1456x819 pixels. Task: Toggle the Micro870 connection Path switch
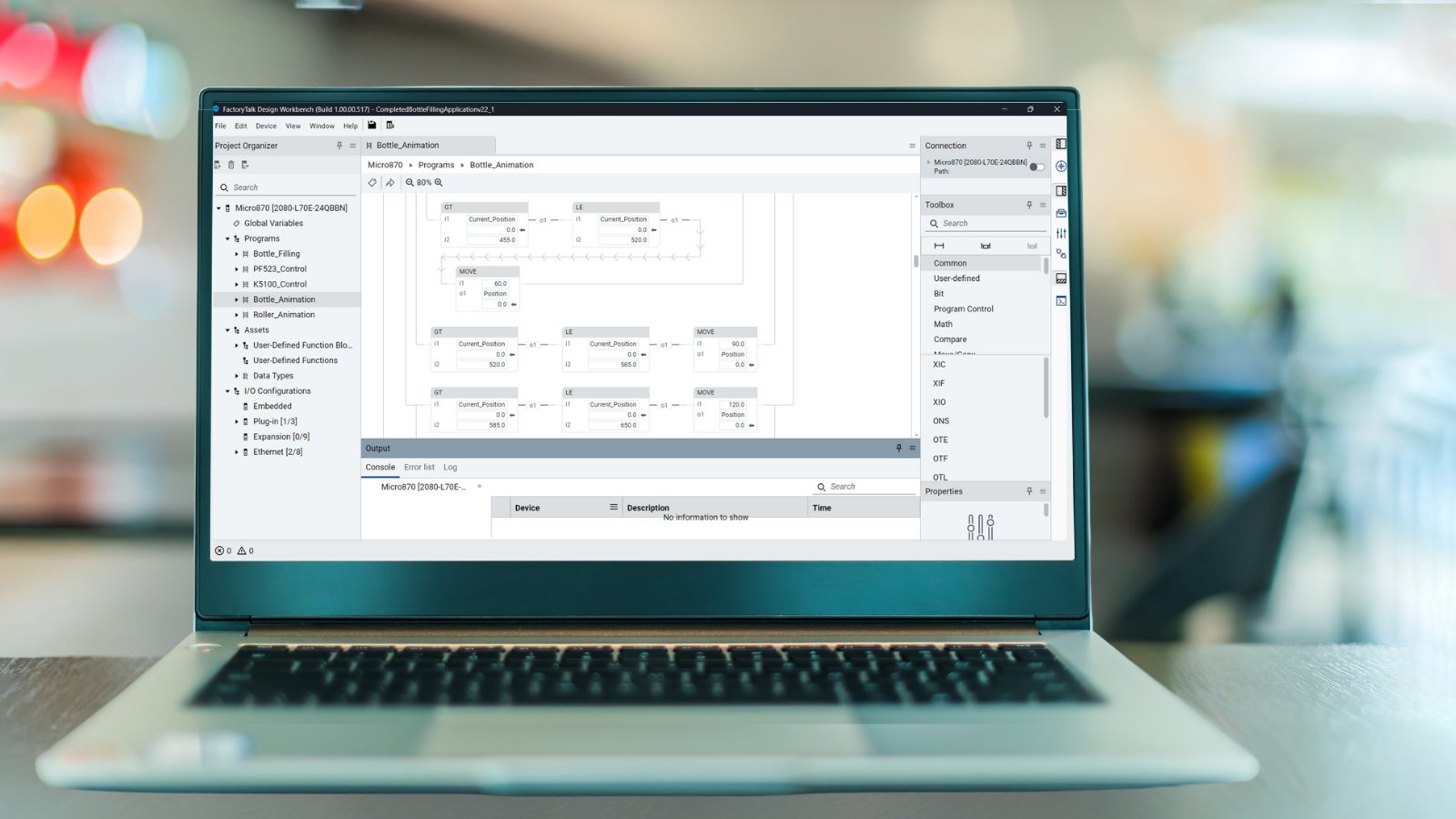(1036, 165)
